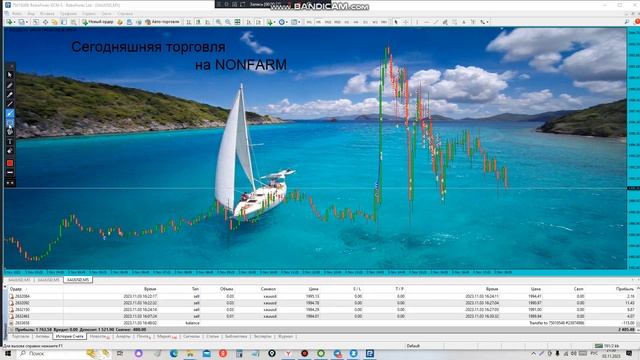Viewport: 640px width, 360px height.
Task: Open the View menu
Action: coord(31,13)
